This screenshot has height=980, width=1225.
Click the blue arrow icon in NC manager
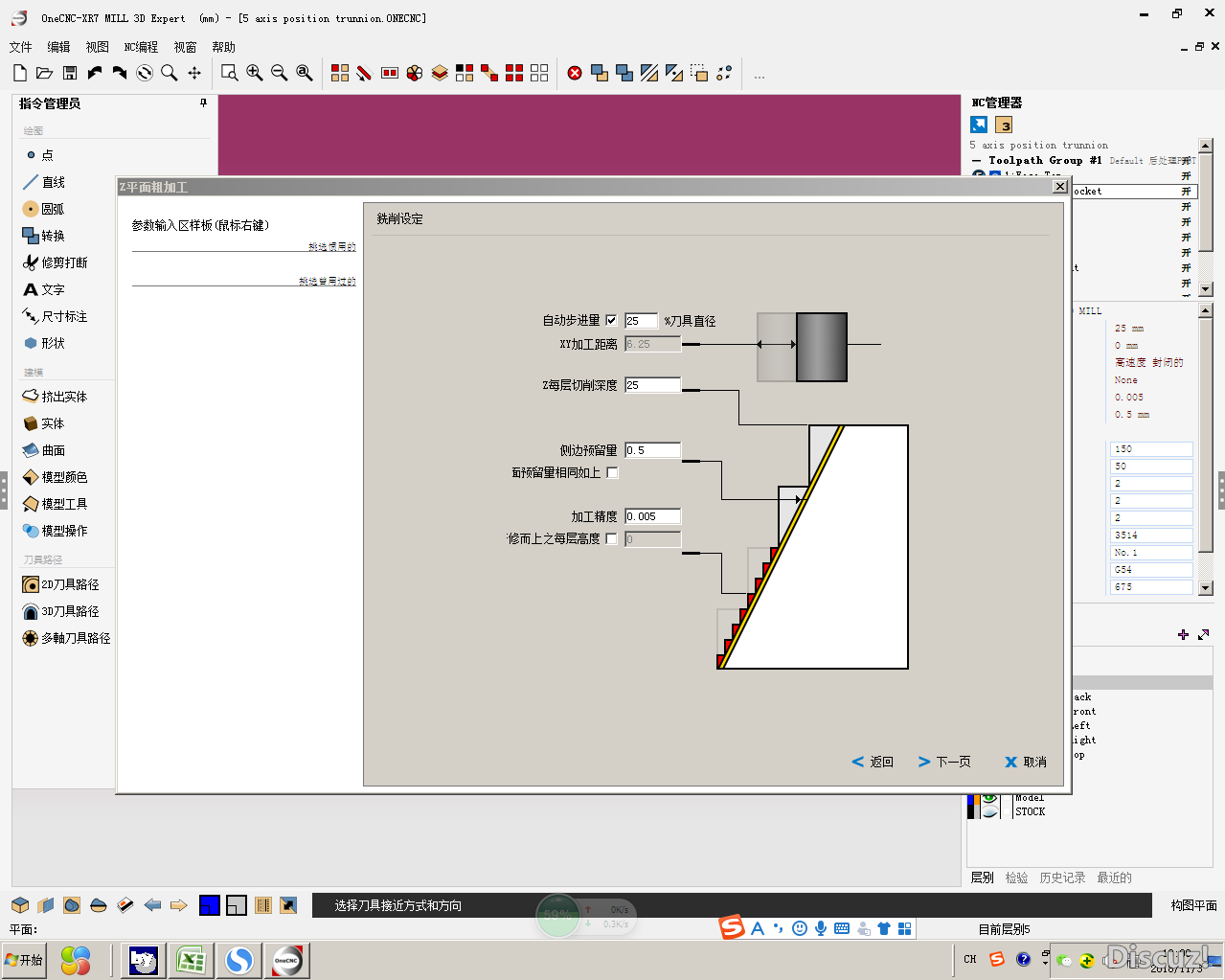point(979,125)
